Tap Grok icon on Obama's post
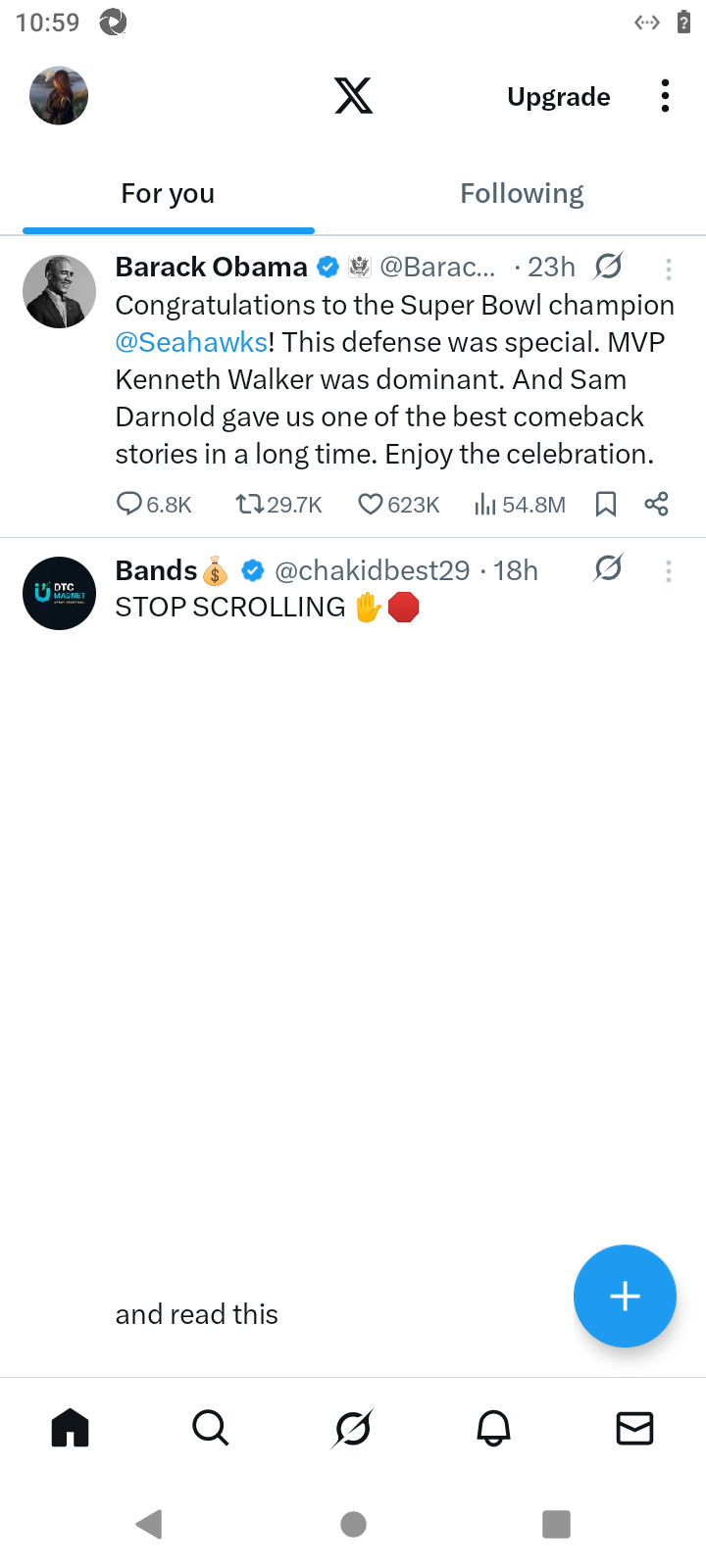 click(608, 267)
